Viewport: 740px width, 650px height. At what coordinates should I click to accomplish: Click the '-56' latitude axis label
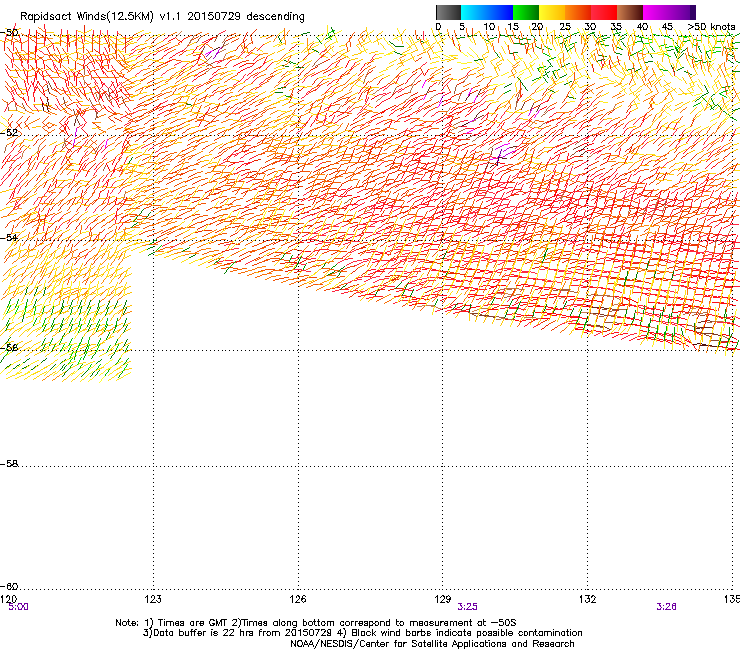[9, 347]
